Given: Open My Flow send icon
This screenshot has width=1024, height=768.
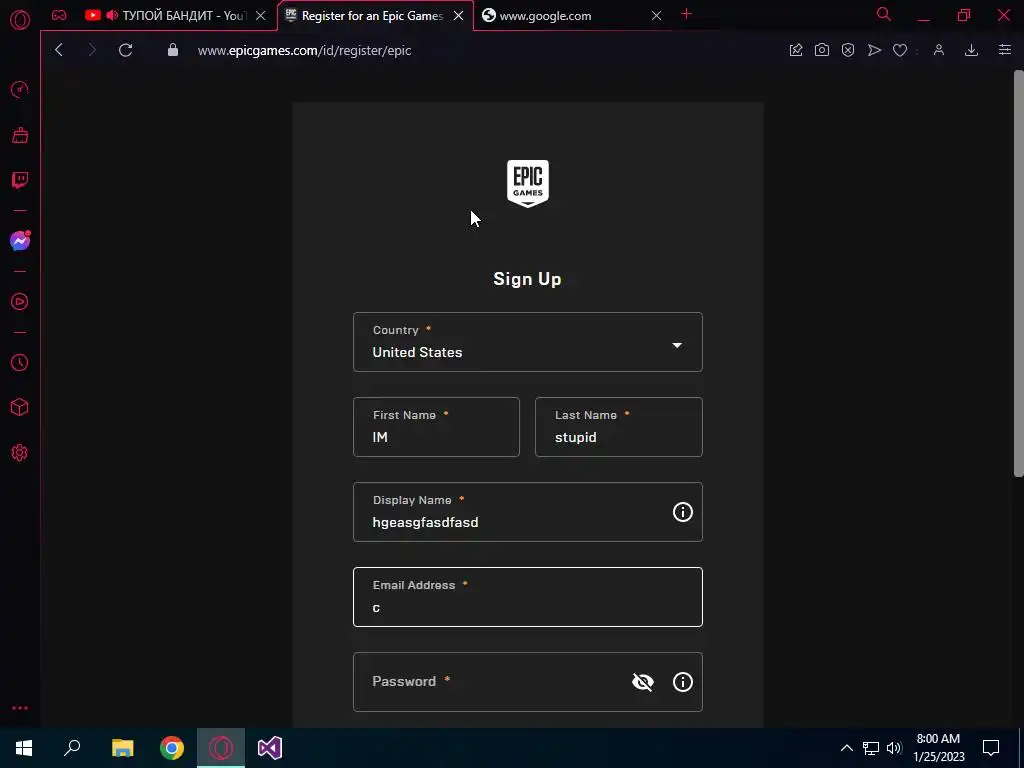Looking at the screenshot, I should [874, 50].
